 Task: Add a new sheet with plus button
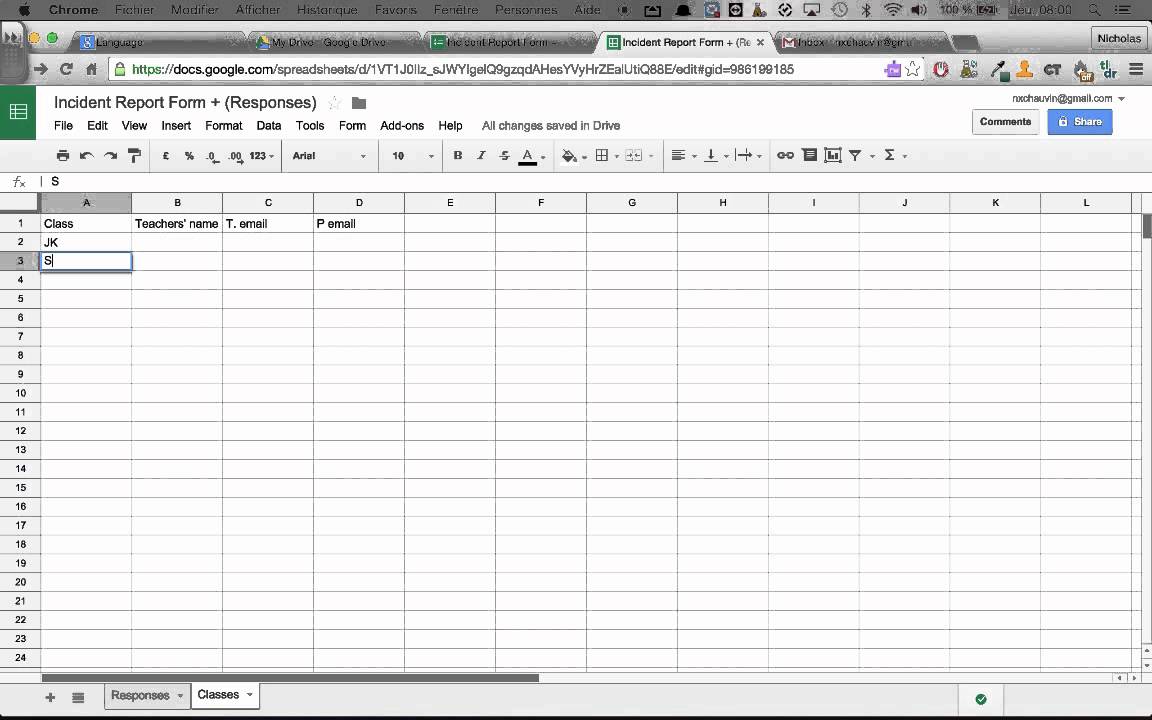pyautogui.click(x=50, y=697)
